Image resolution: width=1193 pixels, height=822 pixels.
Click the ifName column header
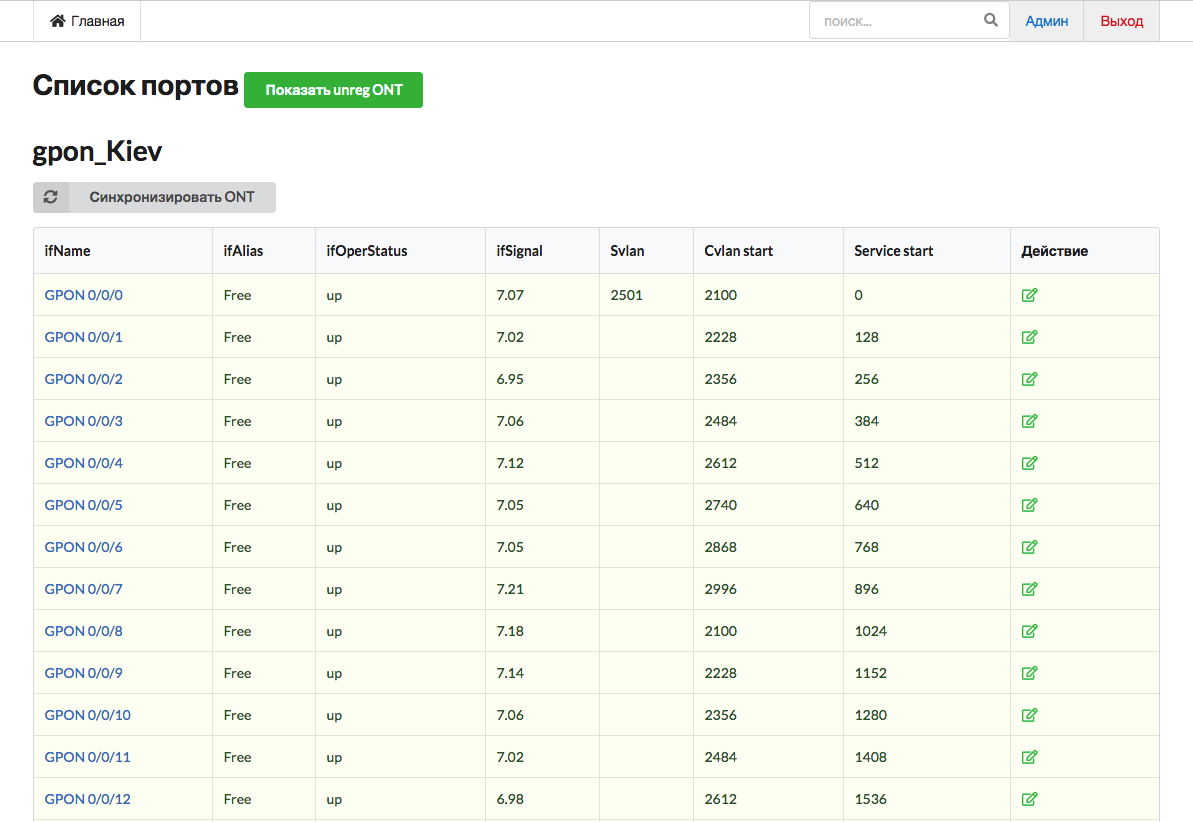point(66,250)
